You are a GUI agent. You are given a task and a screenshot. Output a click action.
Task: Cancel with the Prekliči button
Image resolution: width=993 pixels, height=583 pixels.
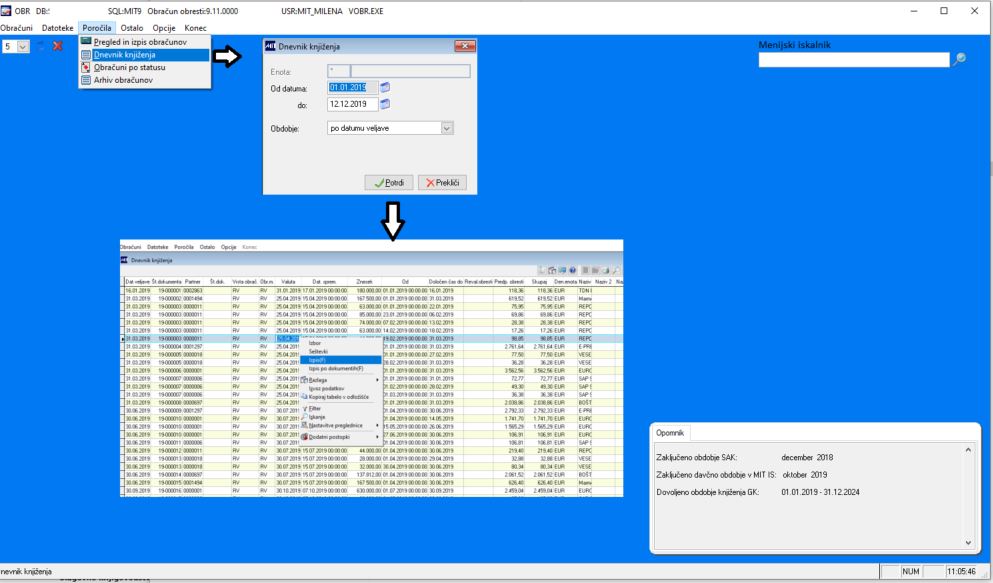pos(442,182)
